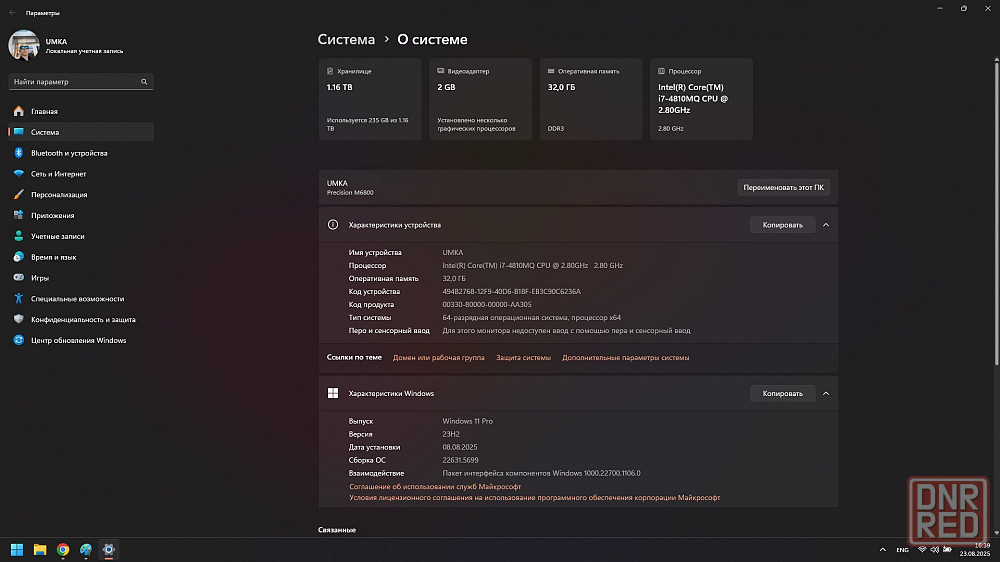Open Защита системы link
Image resolution: width=1000 pixels, height=562 pixels.
(x=524, y=358)
